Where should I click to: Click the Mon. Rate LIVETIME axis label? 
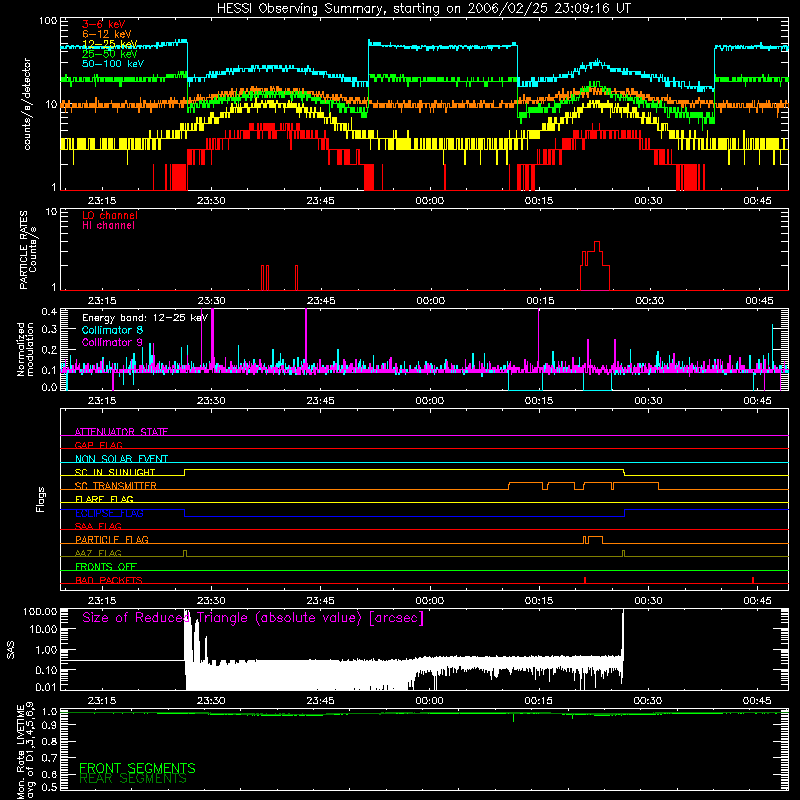[x=26, y=752]
